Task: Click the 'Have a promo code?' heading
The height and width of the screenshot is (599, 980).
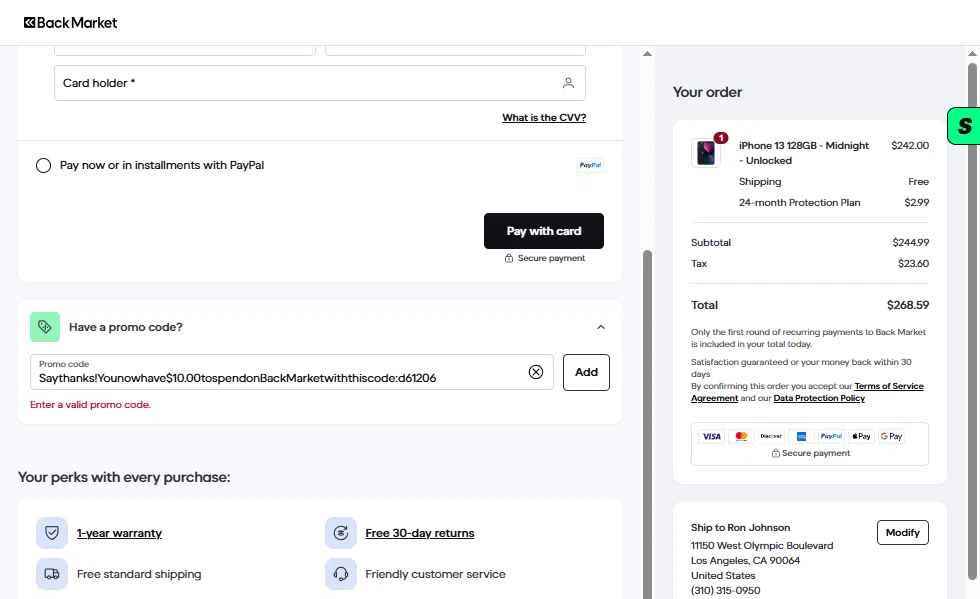Action: [126, 327]
